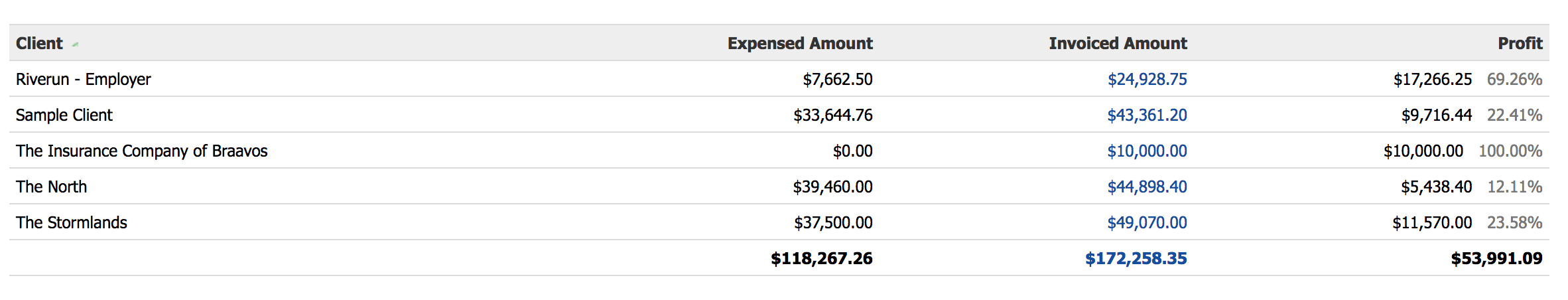Viewport: 1568px width, 300px height.
Task: Open Riverun invoiced amount $24,928.75 link
Action: click(1147, 79)
